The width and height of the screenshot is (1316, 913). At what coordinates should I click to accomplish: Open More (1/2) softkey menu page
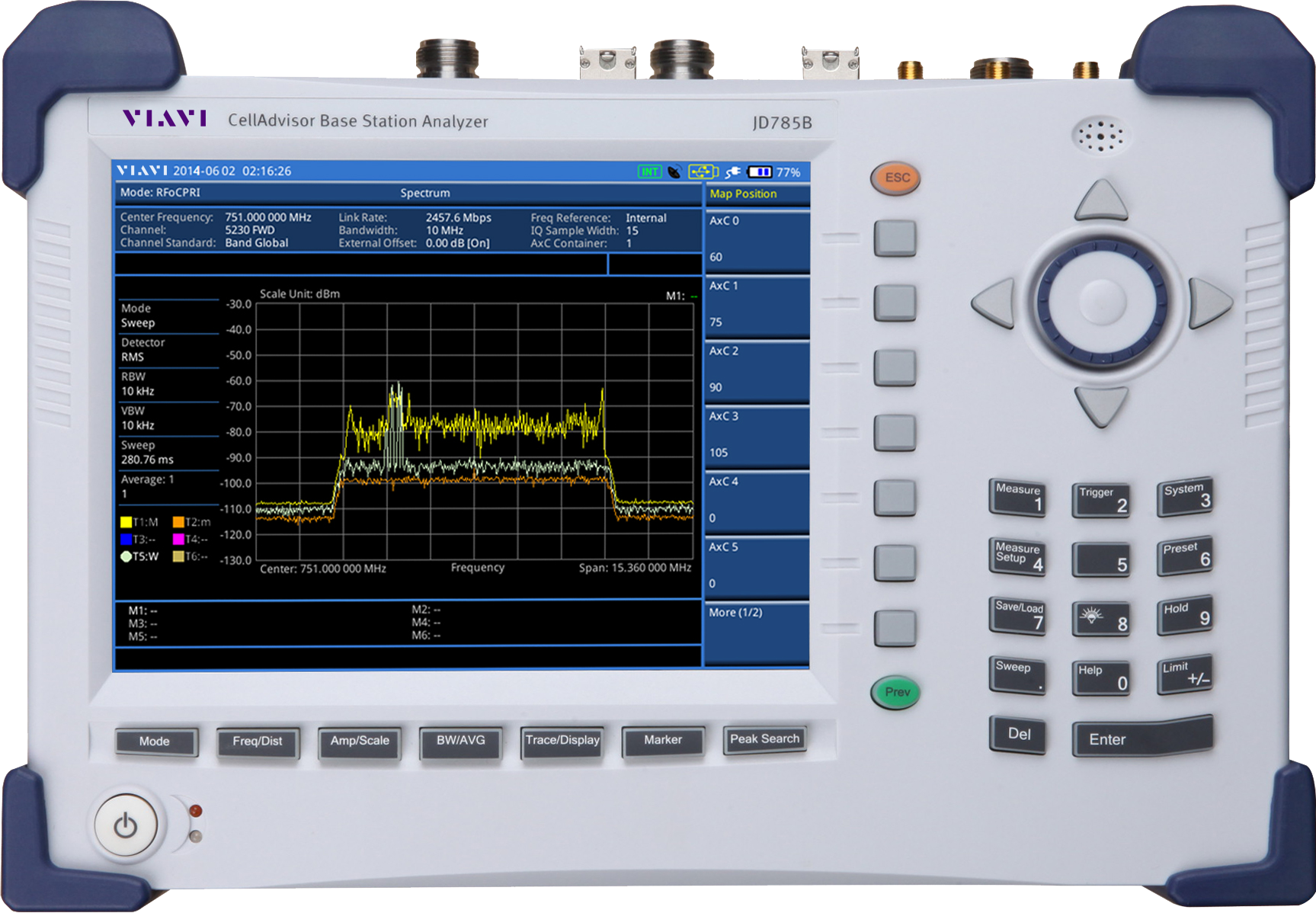[756, 633]
